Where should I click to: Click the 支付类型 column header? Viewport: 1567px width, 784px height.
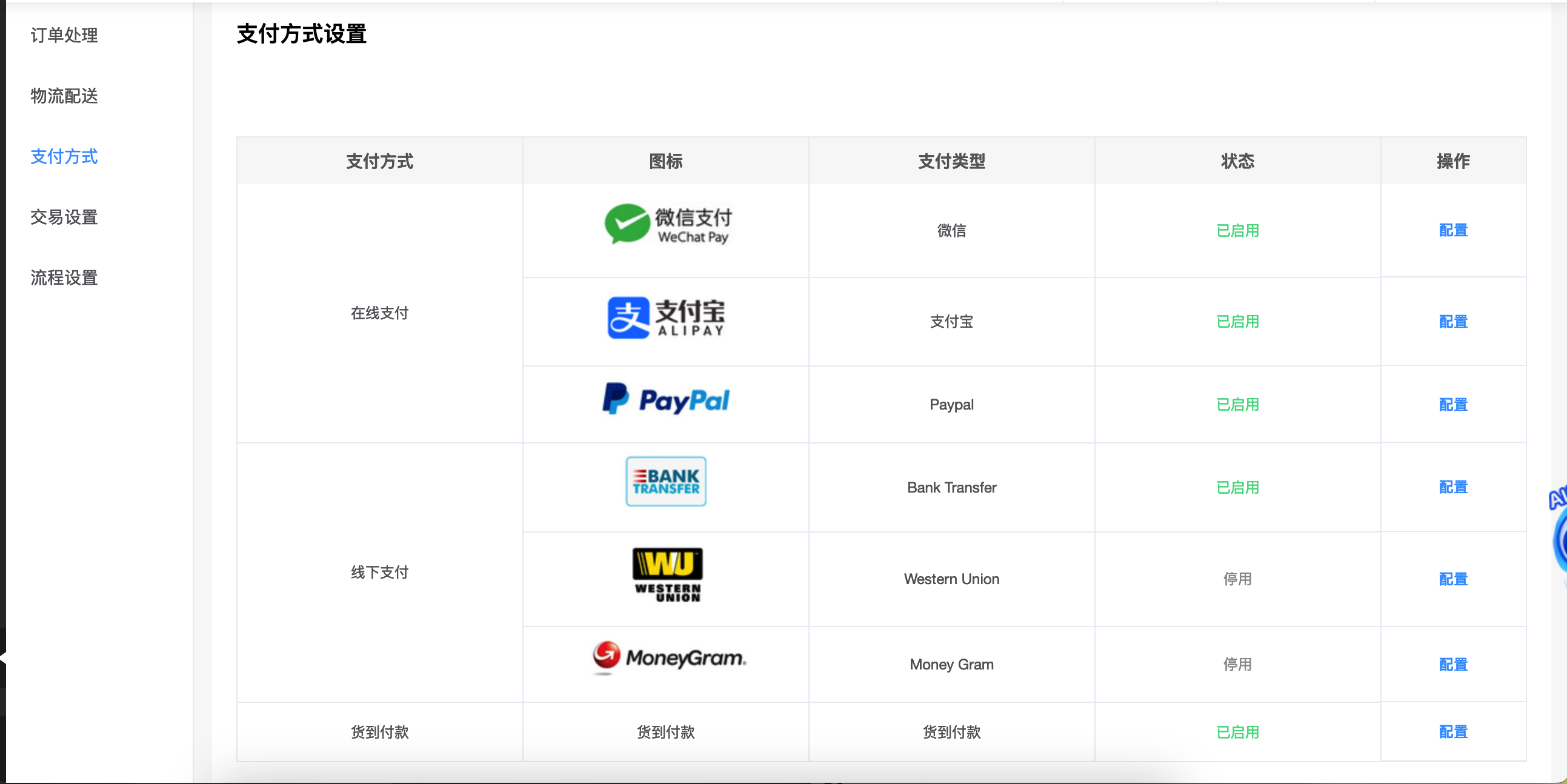click(x=951, y=161)
